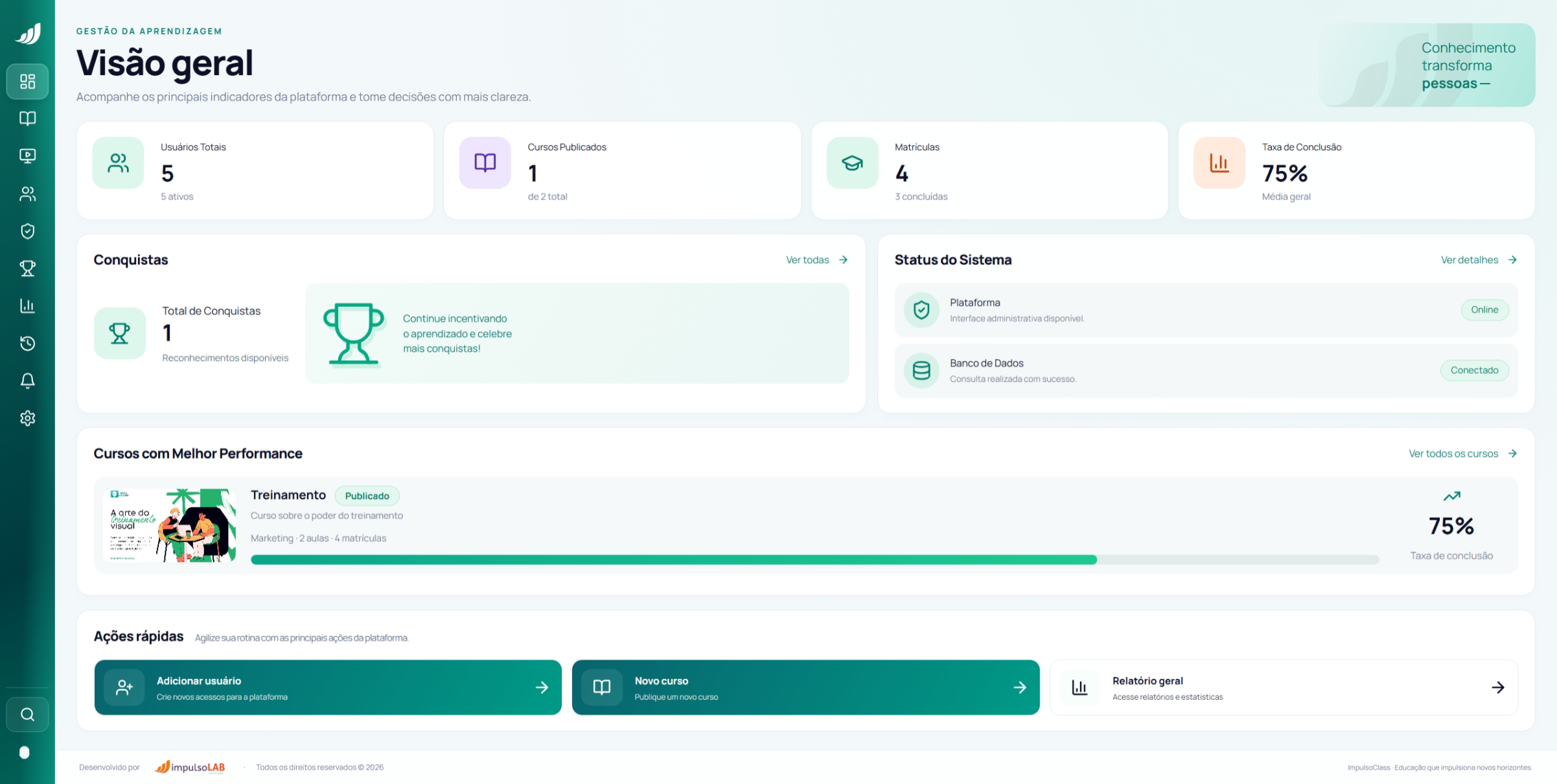Click the "de 2 total" text
1557x784 pixels.
[548, 196]
